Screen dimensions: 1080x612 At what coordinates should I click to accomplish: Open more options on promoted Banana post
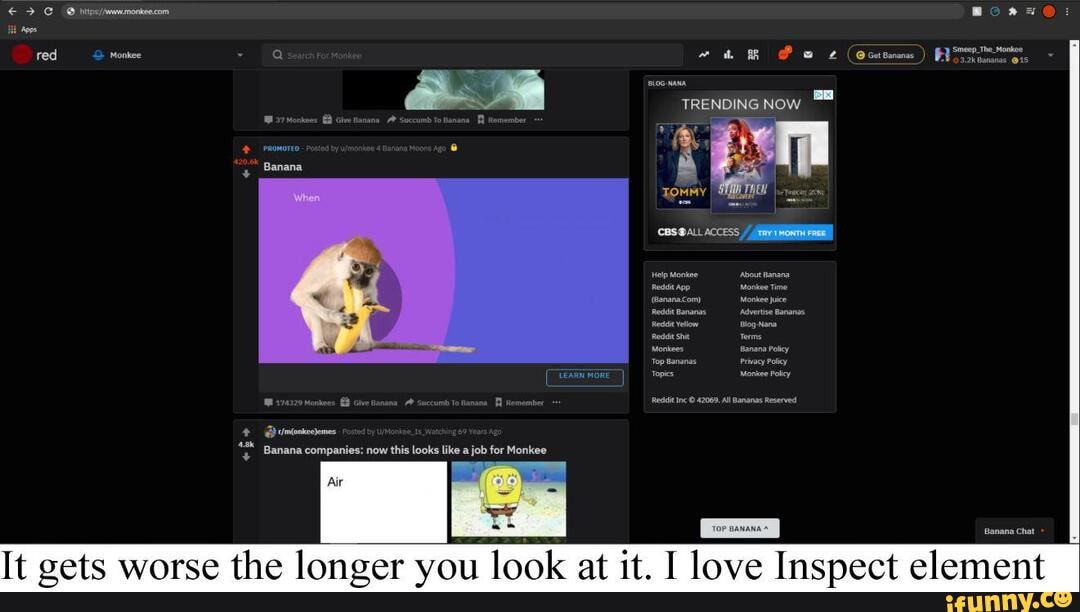(x=557, y=402)
